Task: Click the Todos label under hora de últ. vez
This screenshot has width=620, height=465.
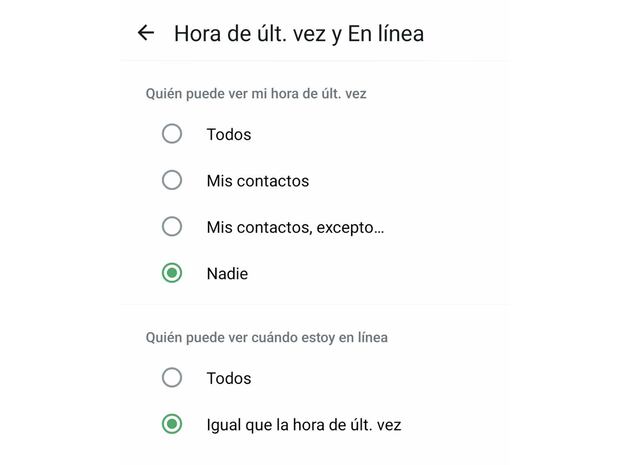Action: click(229, 134)
